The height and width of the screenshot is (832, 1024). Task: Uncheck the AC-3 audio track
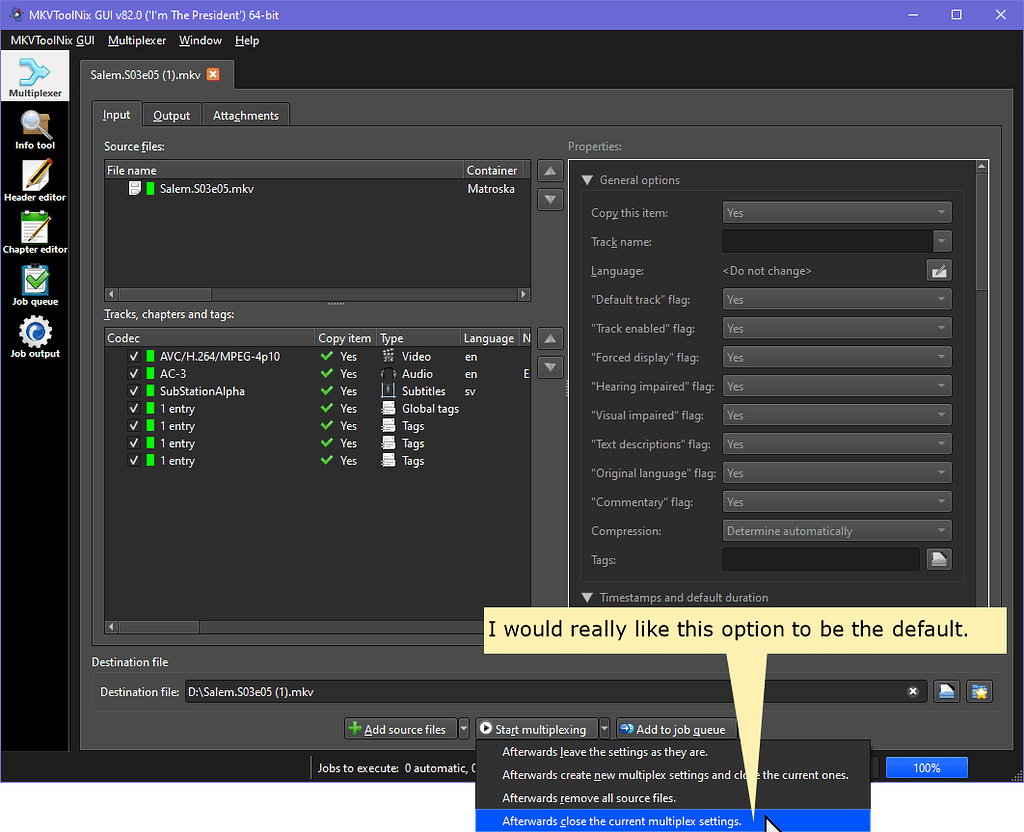[134, 373]
